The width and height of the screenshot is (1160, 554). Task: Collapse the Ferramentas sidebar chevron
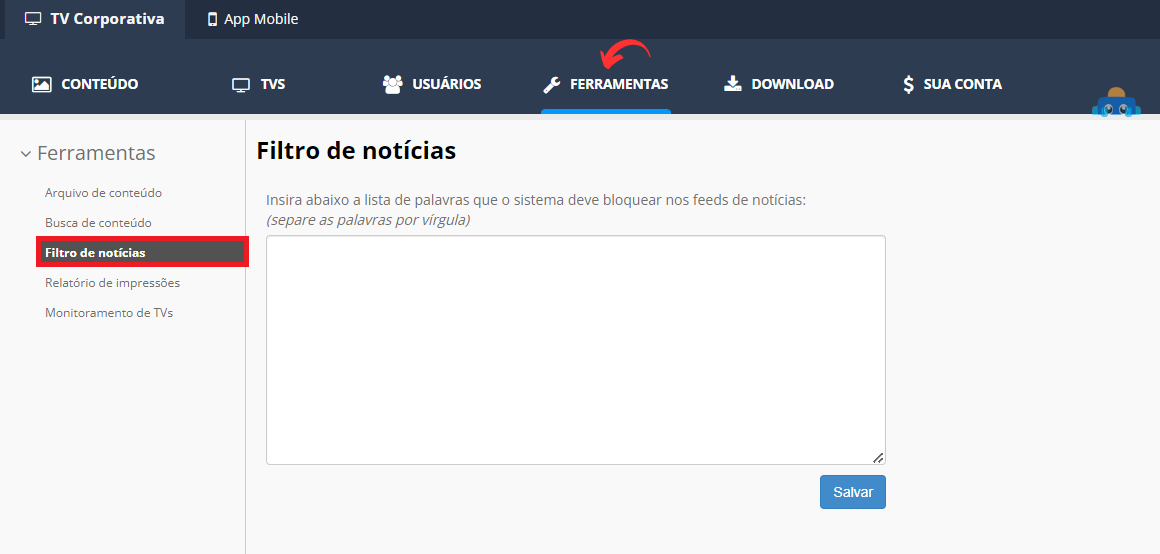26,154
